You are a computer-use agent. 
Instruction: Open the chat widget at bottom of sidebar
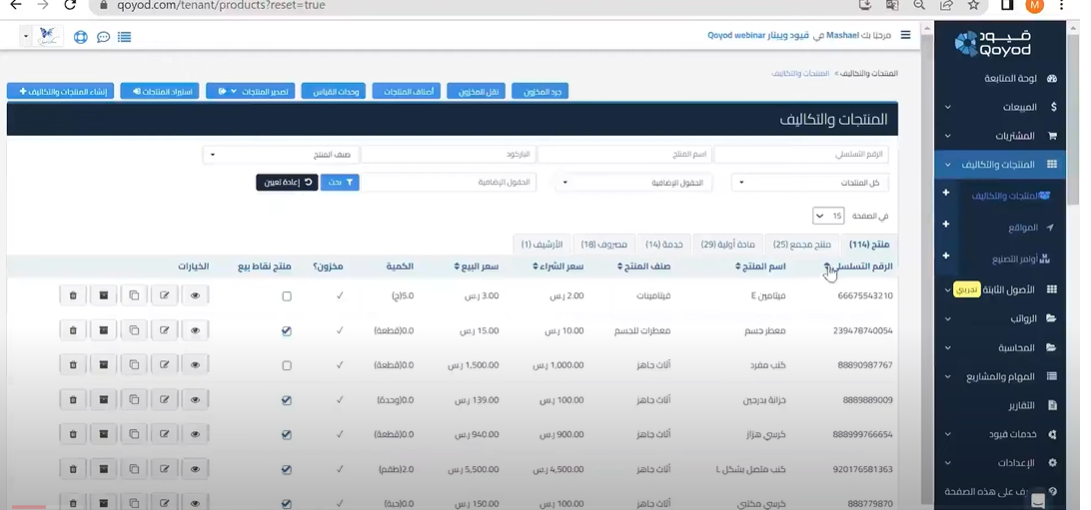(x=1038, y=500)
